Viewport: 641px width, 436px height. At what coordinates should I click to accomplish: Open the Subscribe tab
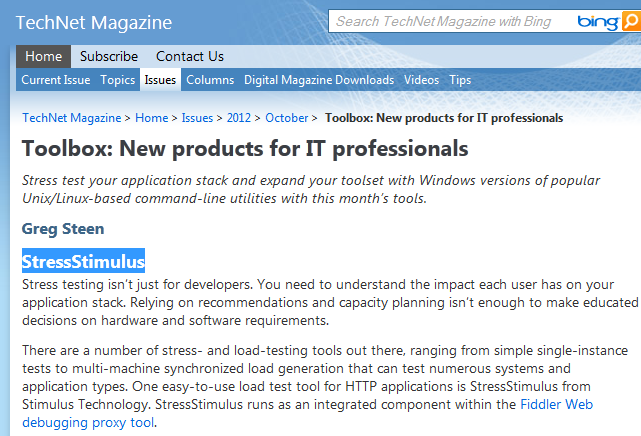point(109,56)
